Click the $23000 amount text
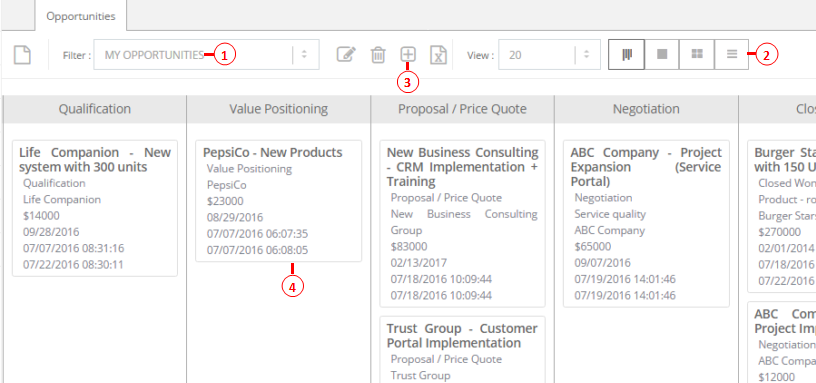The height and width of the screenshot is (383, 816). click(x=225, y=201)
